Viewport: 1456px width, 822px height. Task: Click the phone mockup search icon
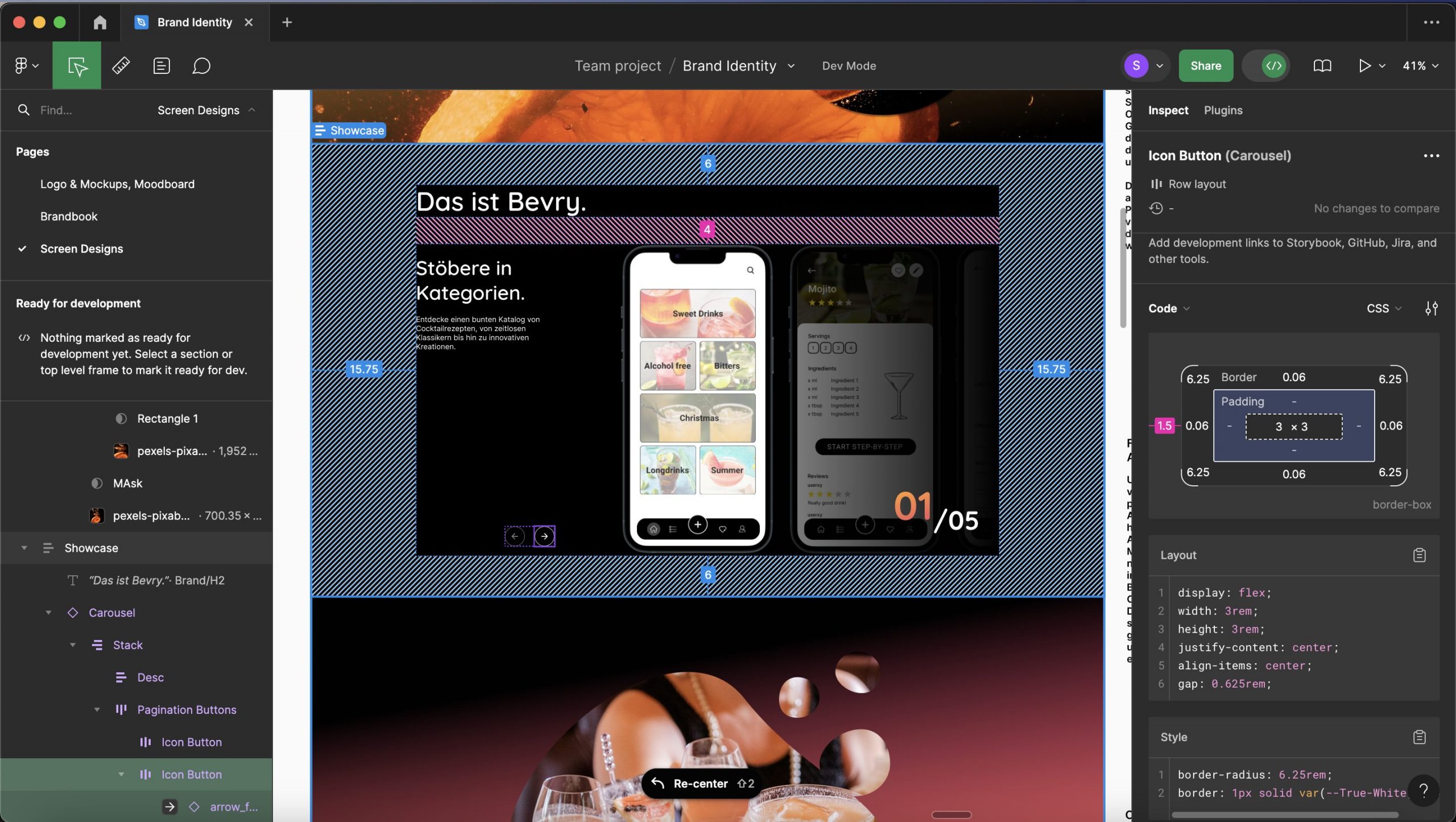(x=750, y=270)
